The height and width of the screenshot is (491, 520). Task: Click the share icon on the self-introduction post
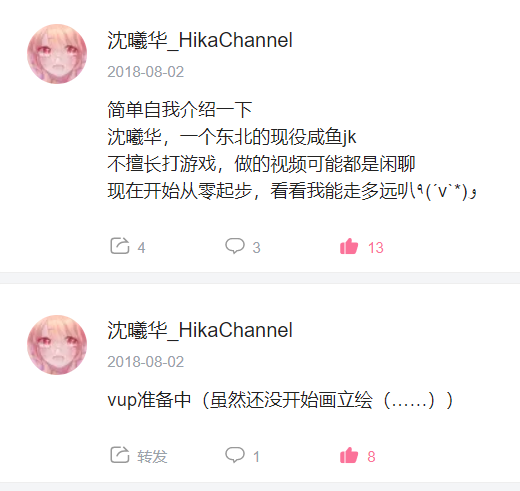(x=120, y=246)
